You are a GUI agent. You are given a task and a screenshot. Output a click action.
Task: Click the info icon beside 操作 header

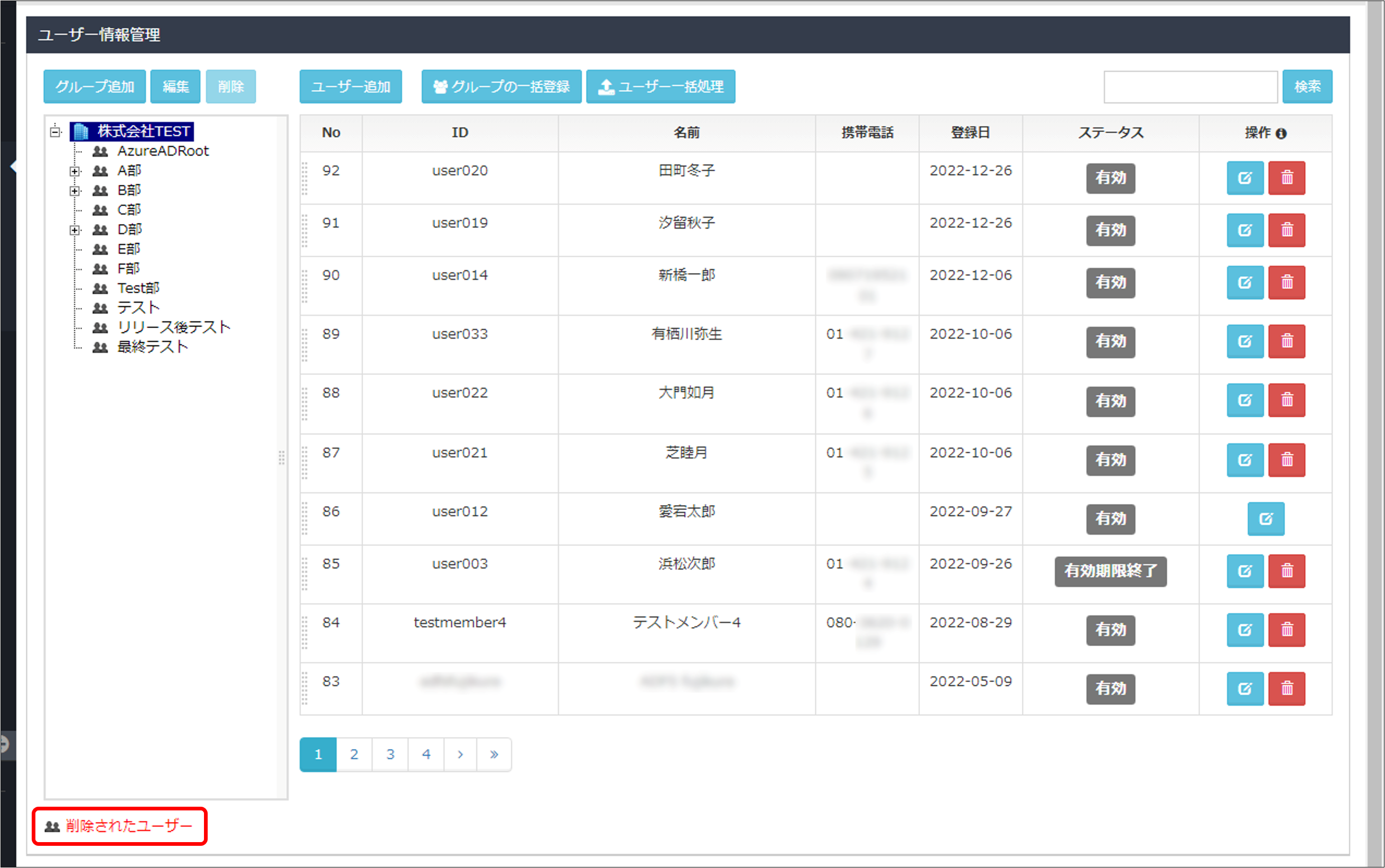pyautogui.click(x=1281, y=133)
